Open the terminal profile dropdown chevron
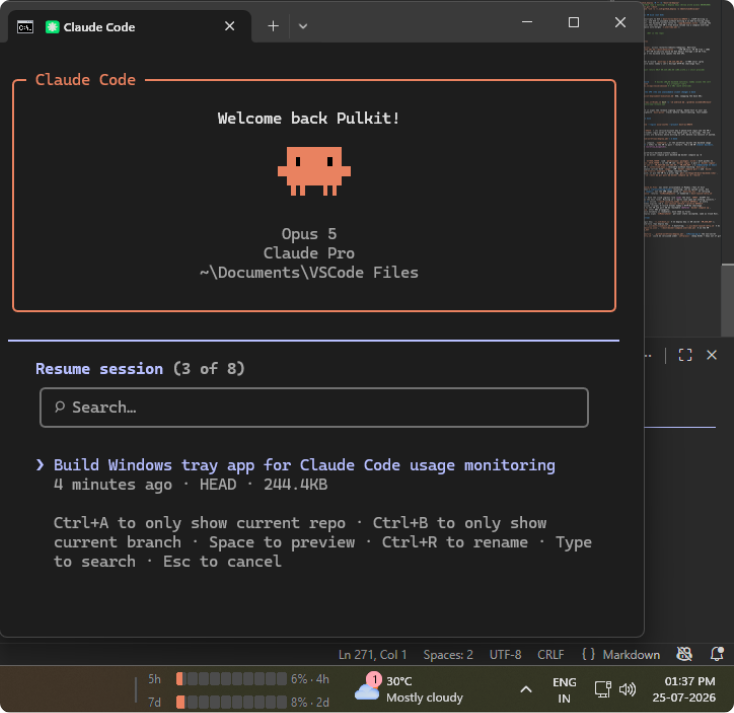This screenshot has width=734, height=713. pos(303,26)
